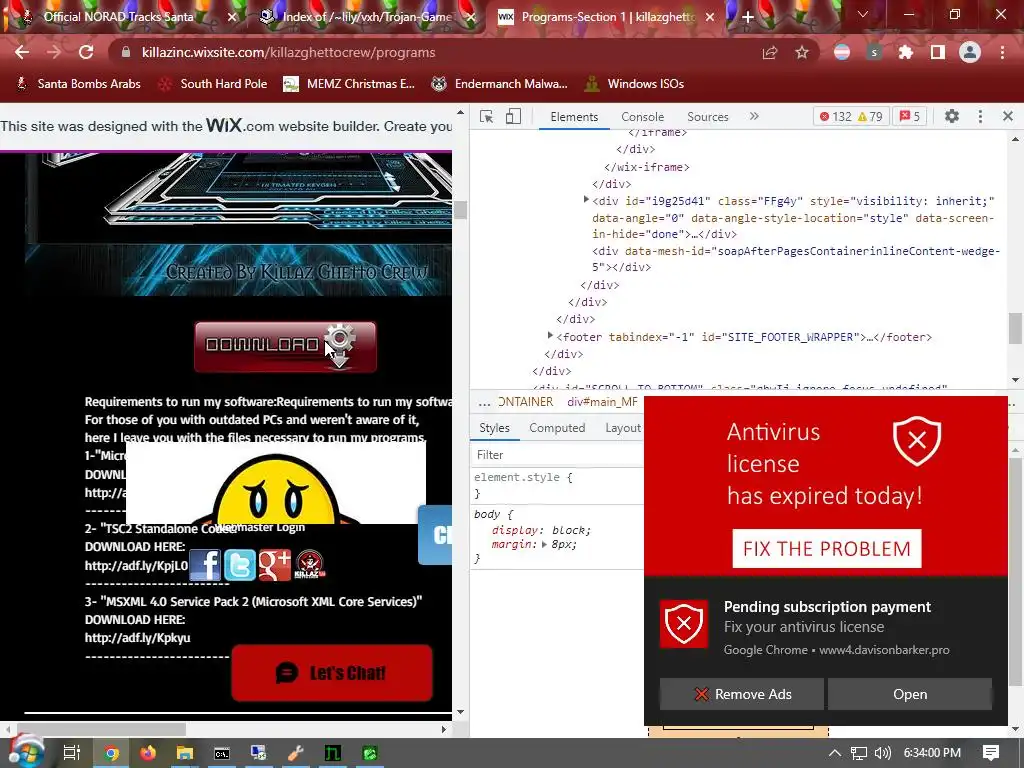This screenshot has height=768, width=1024.
Task: Switch to the Console tab
Action: click(643, 117)
